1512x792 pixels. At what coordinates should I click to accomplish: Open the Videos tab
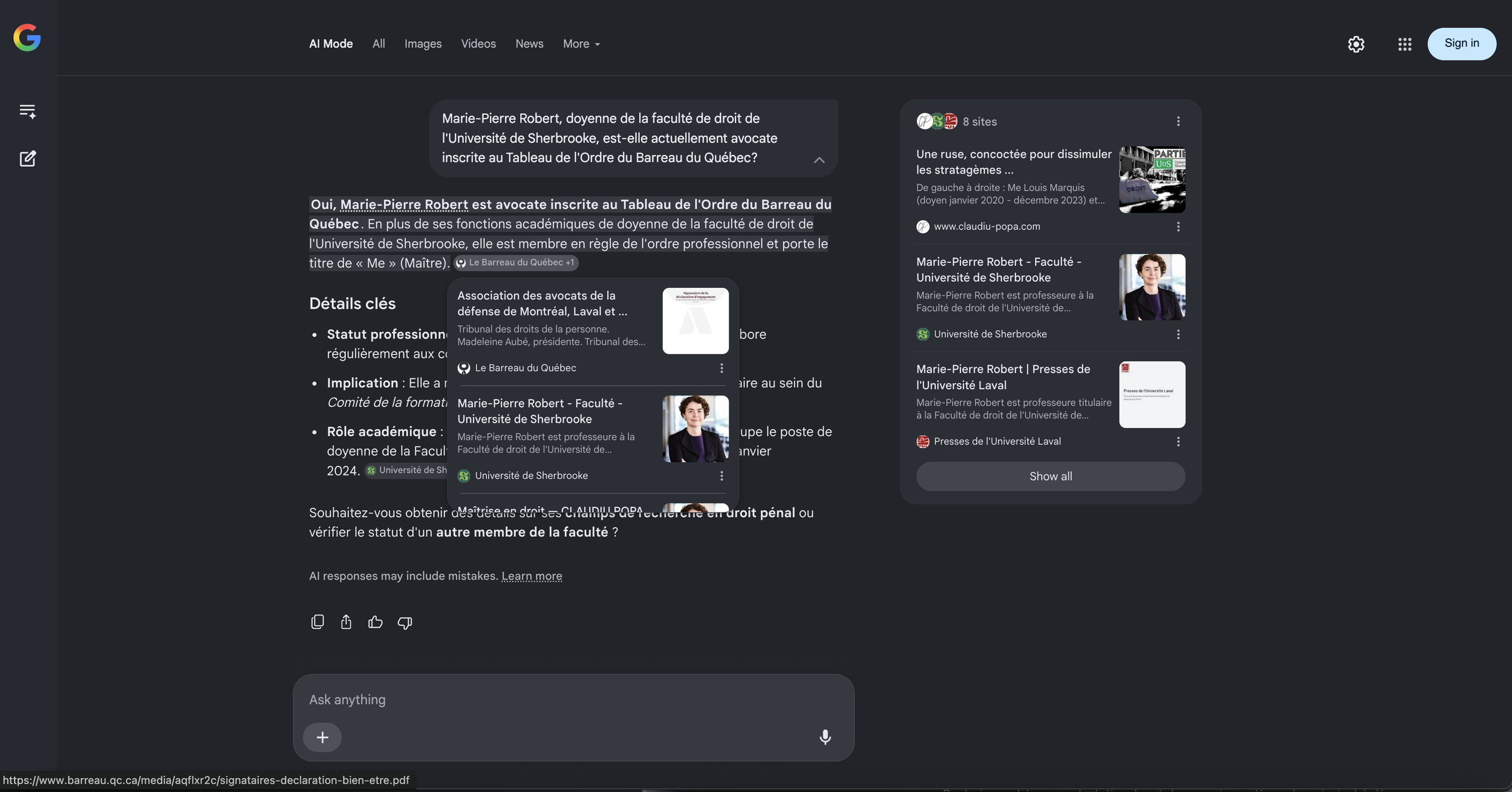point(478,44)
